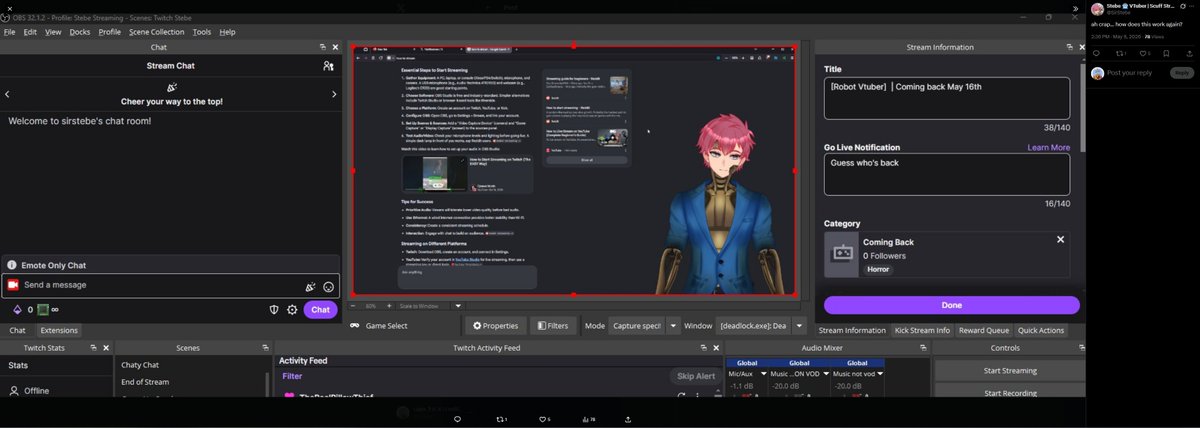Screen dimensions: 1200x428
Task: Click the Cheer celebration icon in chat header
Action: click(x=171, y=87)
